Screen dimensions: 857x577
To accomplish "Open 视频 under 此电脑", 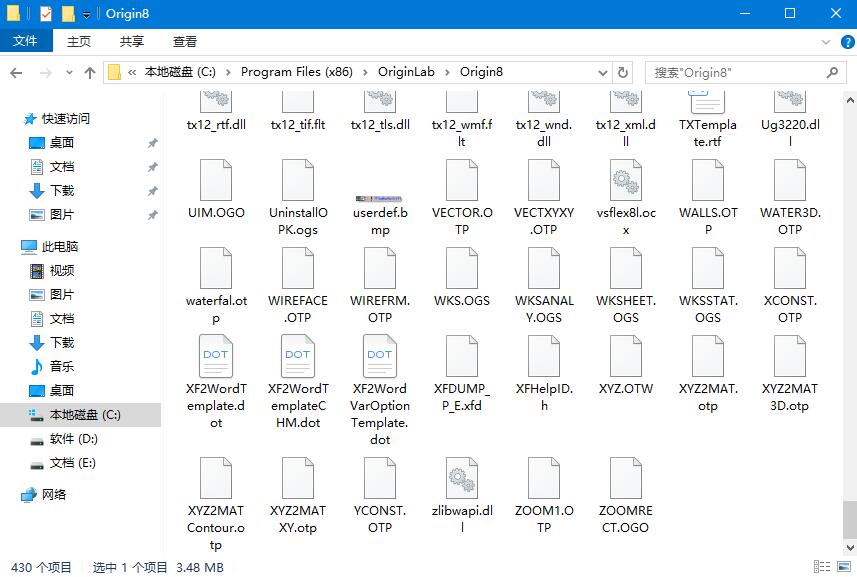I will 62,270.
